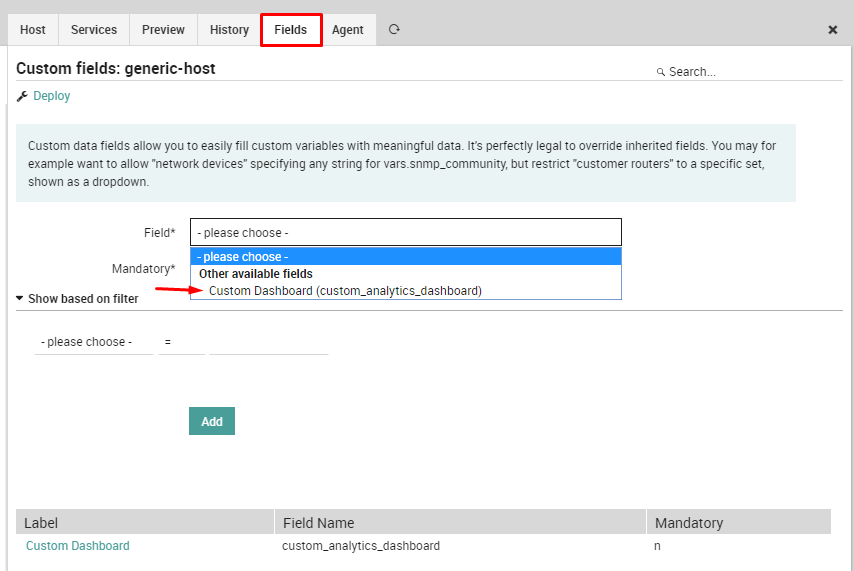The width and height of the screenshot is (854, 571).
Task: Open the Host tab
Action: coord(33,30)
